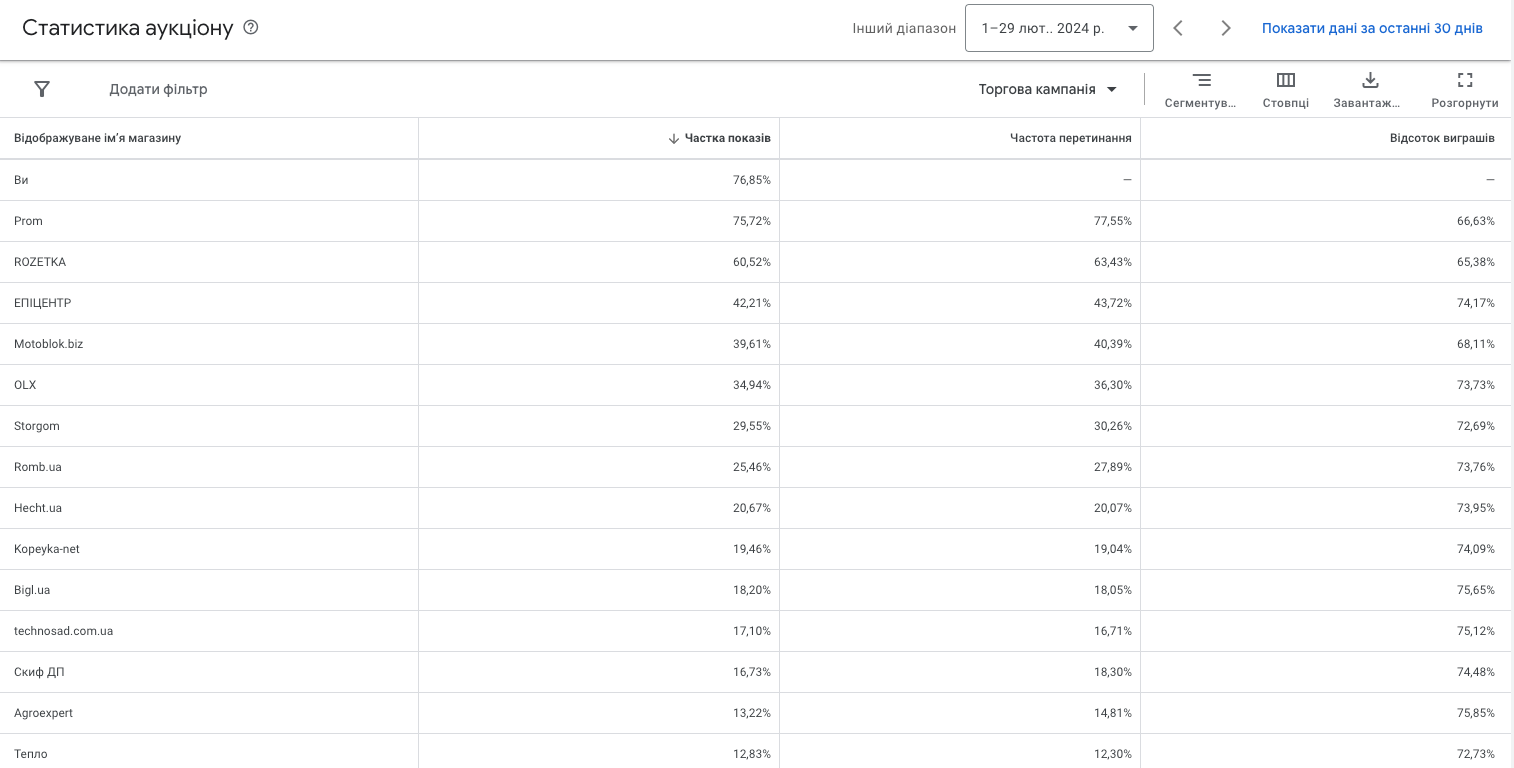1514x768 pixels.
Task: Open the date range dropdown 1–29 лют. 2024
Action: click(x=1059, y=28)
